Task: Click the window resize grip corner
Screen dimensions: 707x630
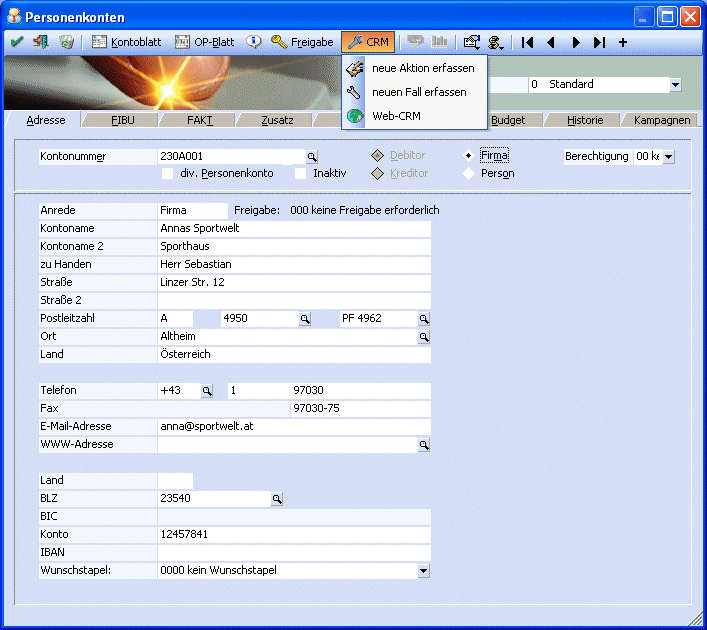Action: coord(696,619)
